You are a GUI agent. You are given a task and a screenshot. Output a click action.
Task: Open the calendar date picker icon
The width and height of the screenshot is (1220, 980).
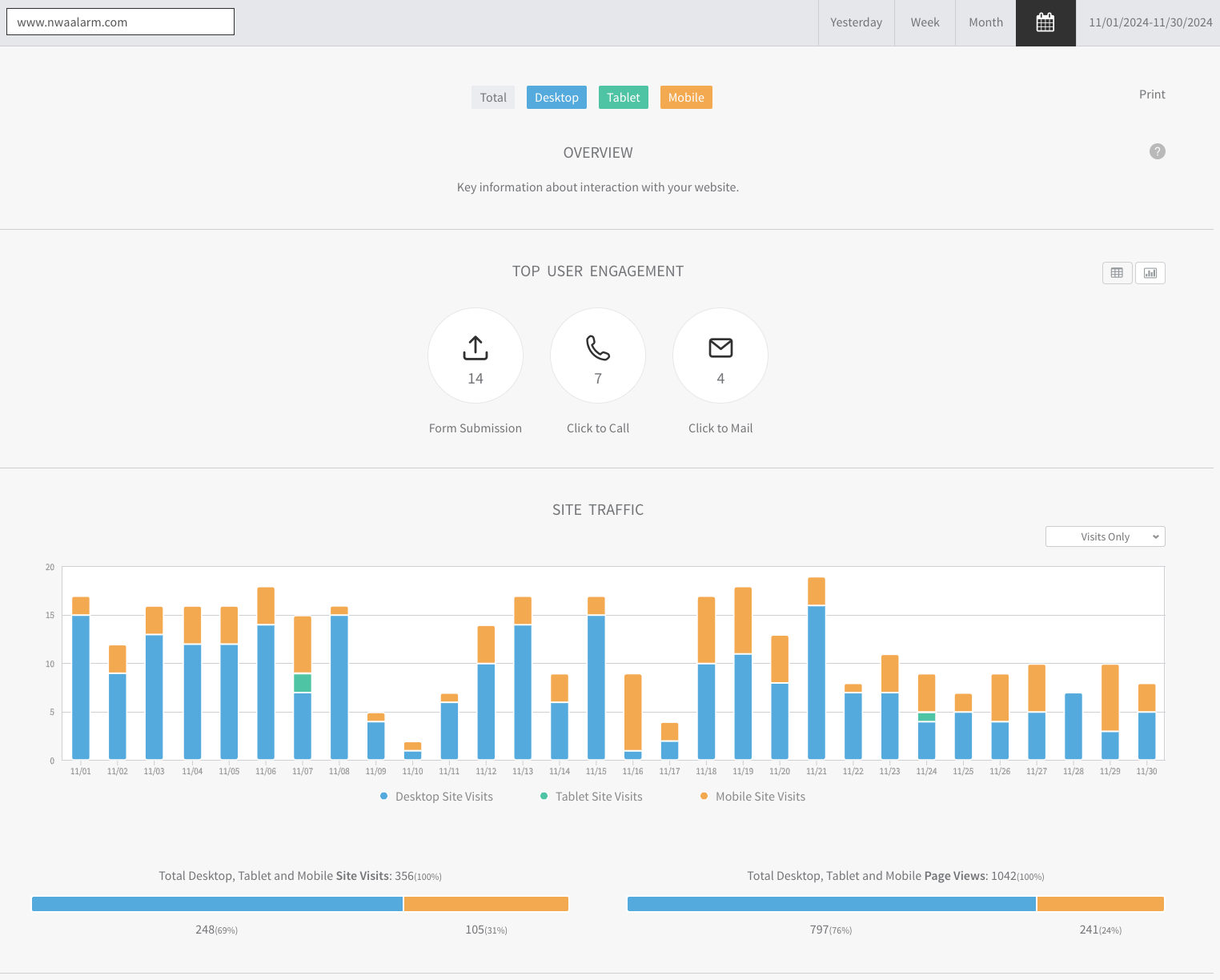1045,22
